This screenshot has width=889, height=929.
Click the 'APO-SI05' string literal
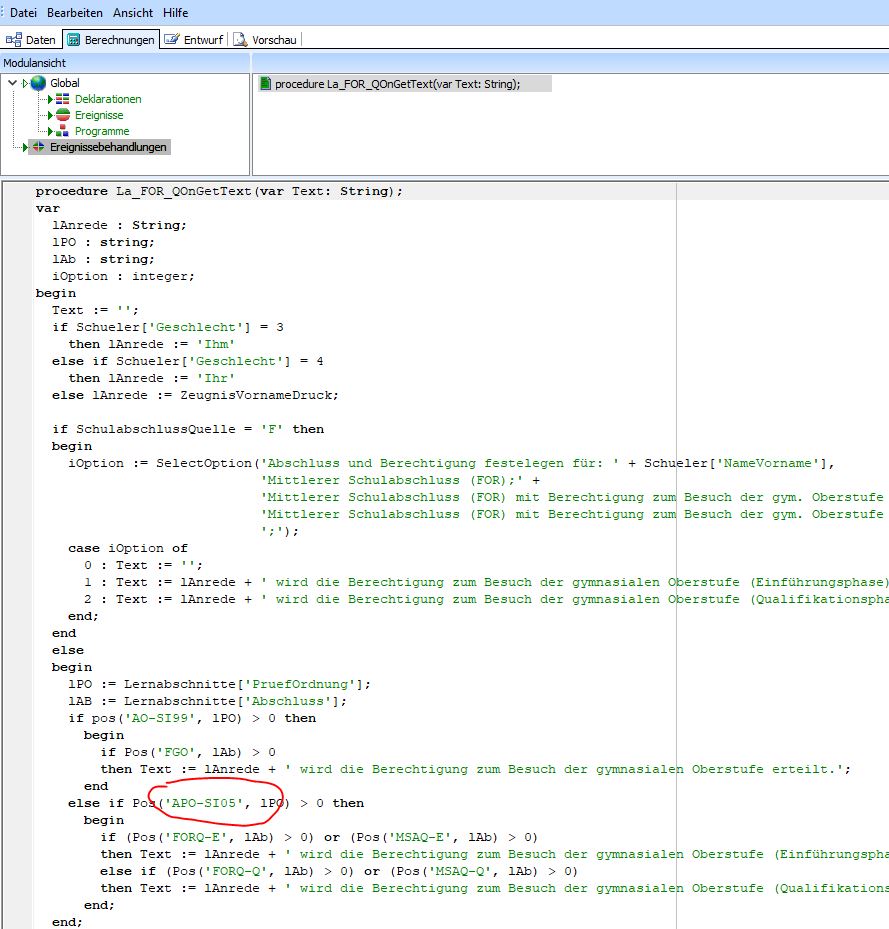204,803
